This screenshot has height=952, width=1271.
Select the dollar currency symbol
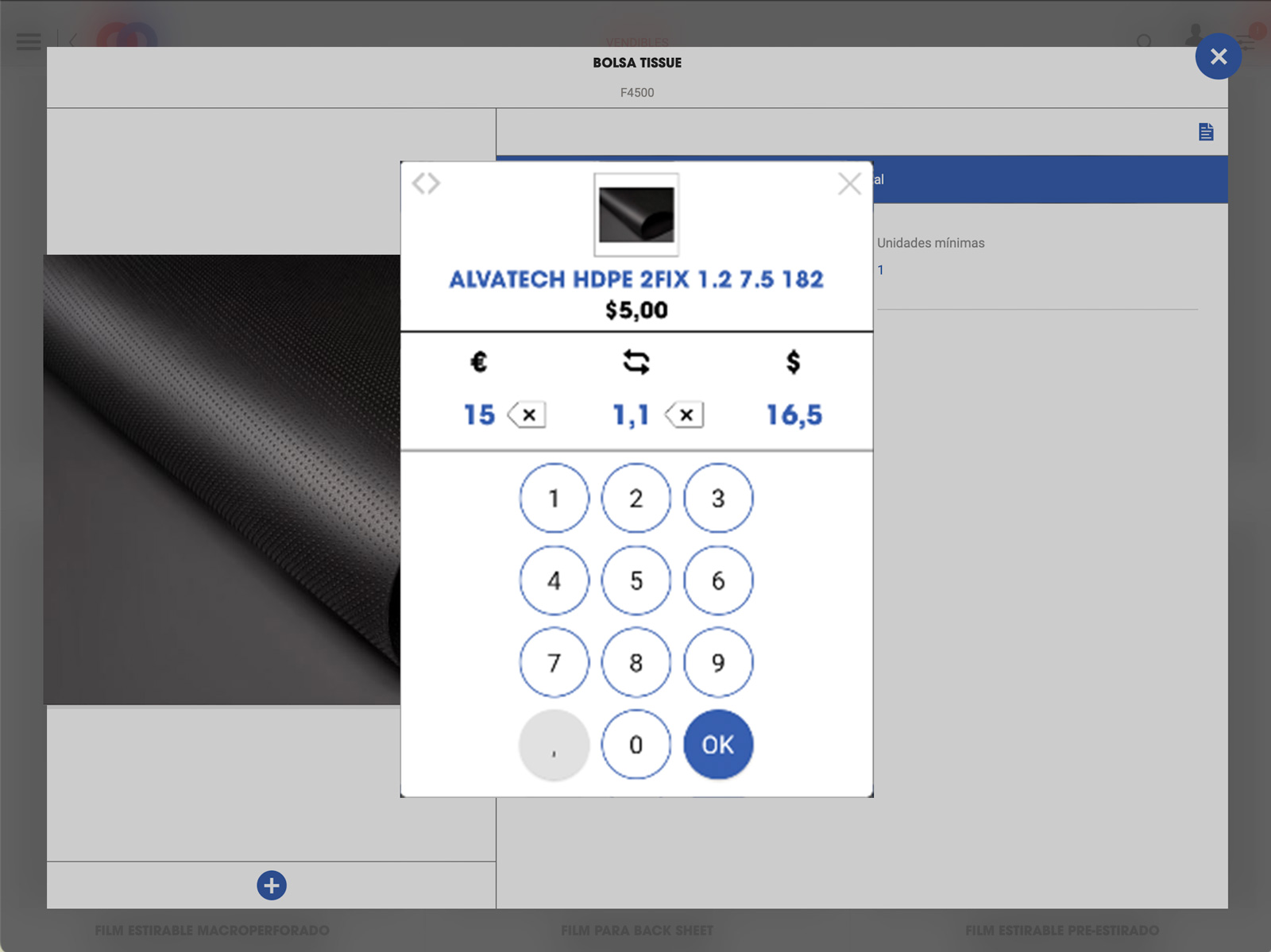[793, 362]
